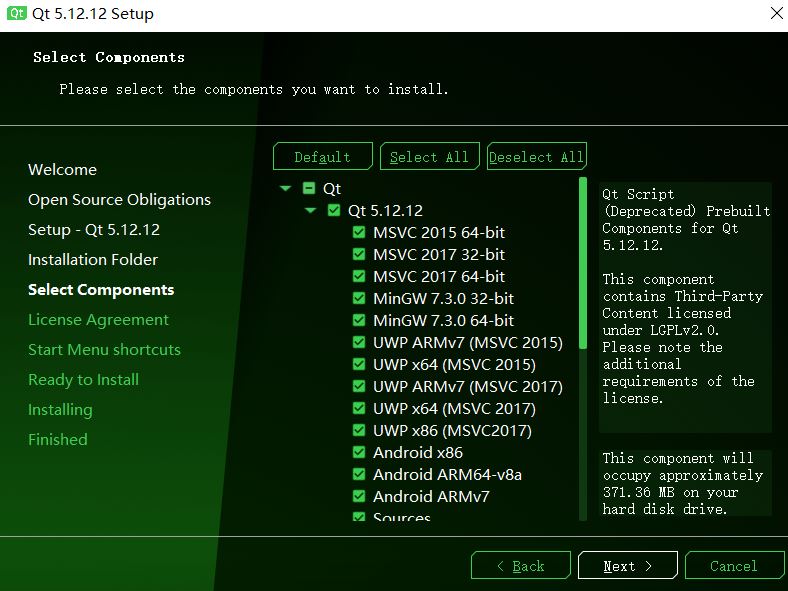Click the Select All button
The image size is (788, 591).
click(x=430, y=157)
